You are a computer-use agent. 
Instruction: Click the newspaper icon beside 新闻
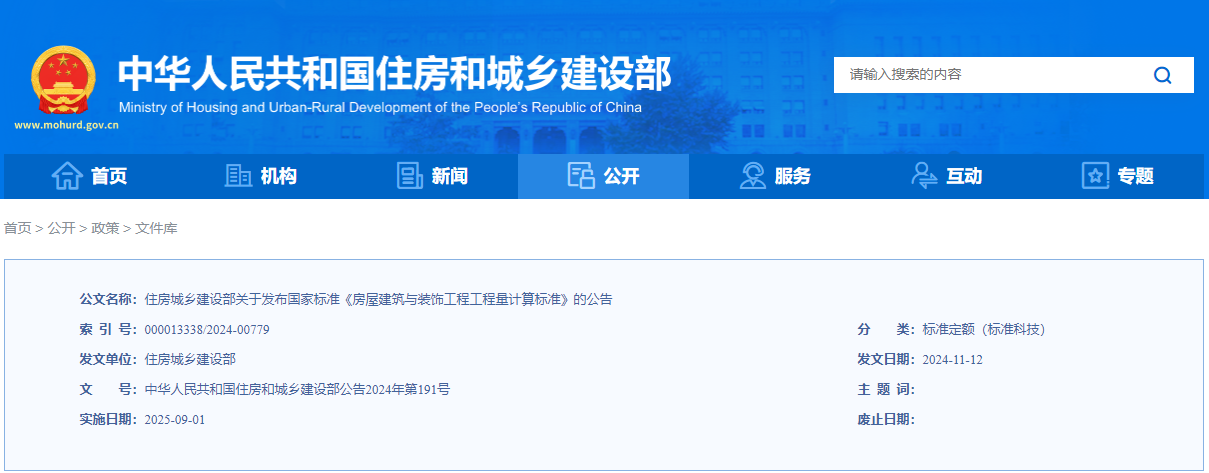tap(410, 176)
